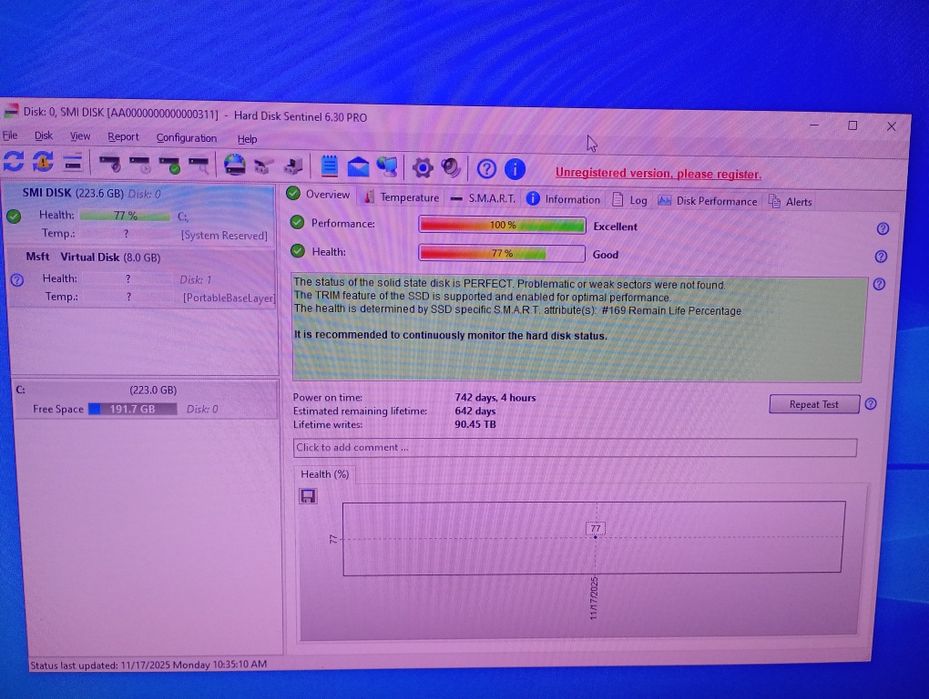This screenshot has height=699, width=929.
Task: Click the envelope send-mail toolbar icon
Action: (x=358, y=168)
